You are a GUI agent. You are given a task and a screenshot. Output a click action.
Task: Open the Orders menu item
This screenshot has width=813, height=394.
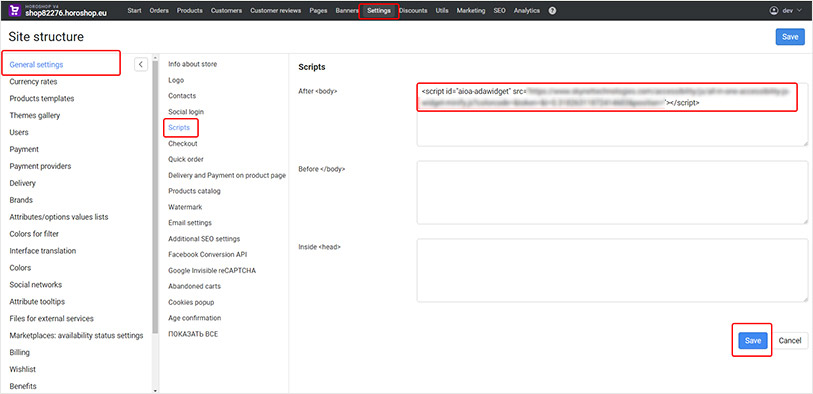point(159,10)
